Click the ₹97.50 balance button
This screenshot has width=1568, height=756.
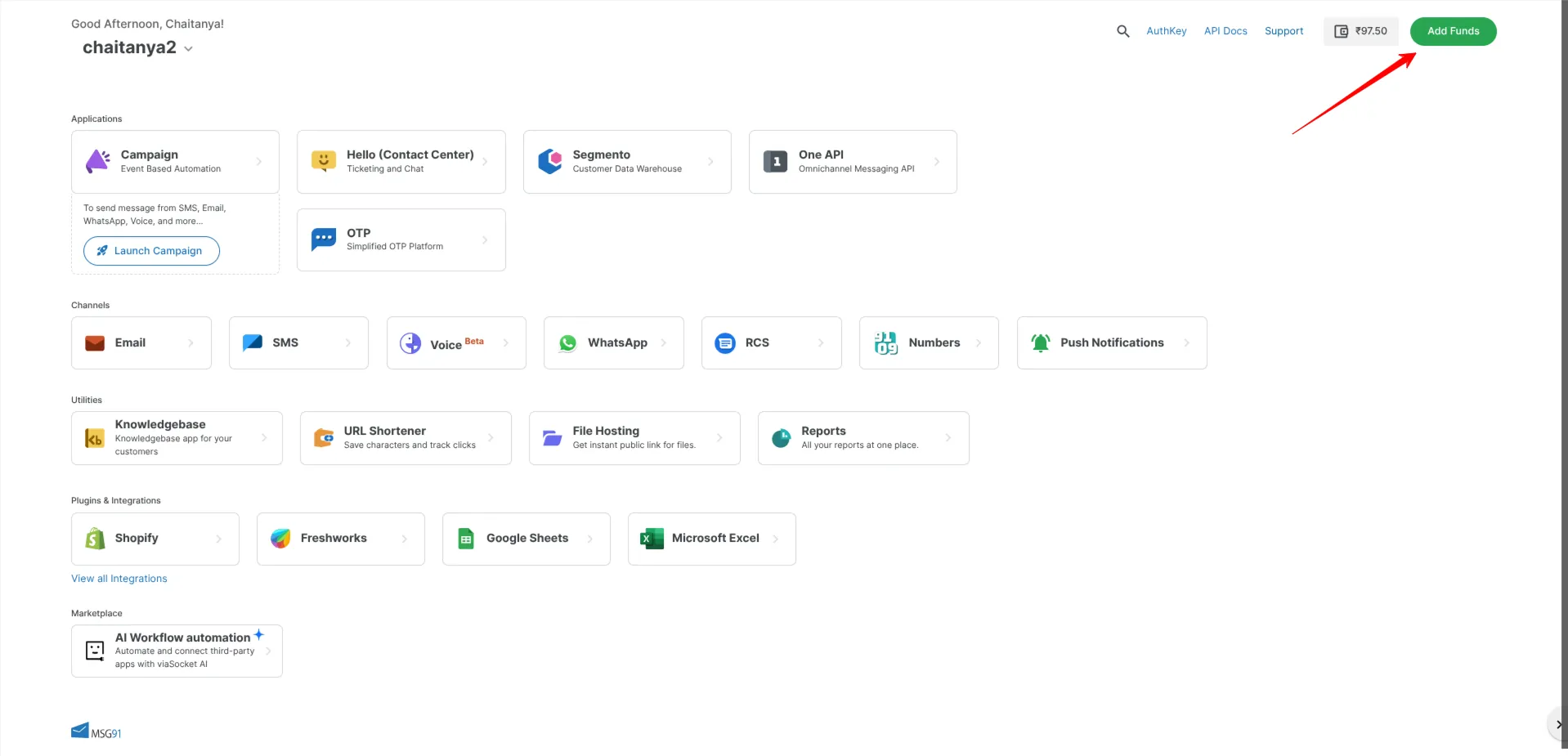pos(1361,31)
